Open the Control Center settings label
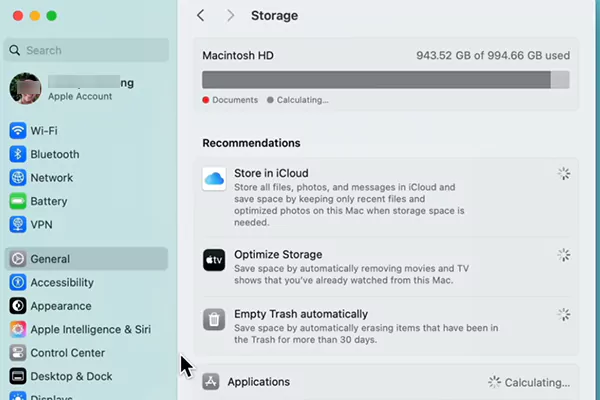This screenshot has height=400, width=600. point(68,353)
